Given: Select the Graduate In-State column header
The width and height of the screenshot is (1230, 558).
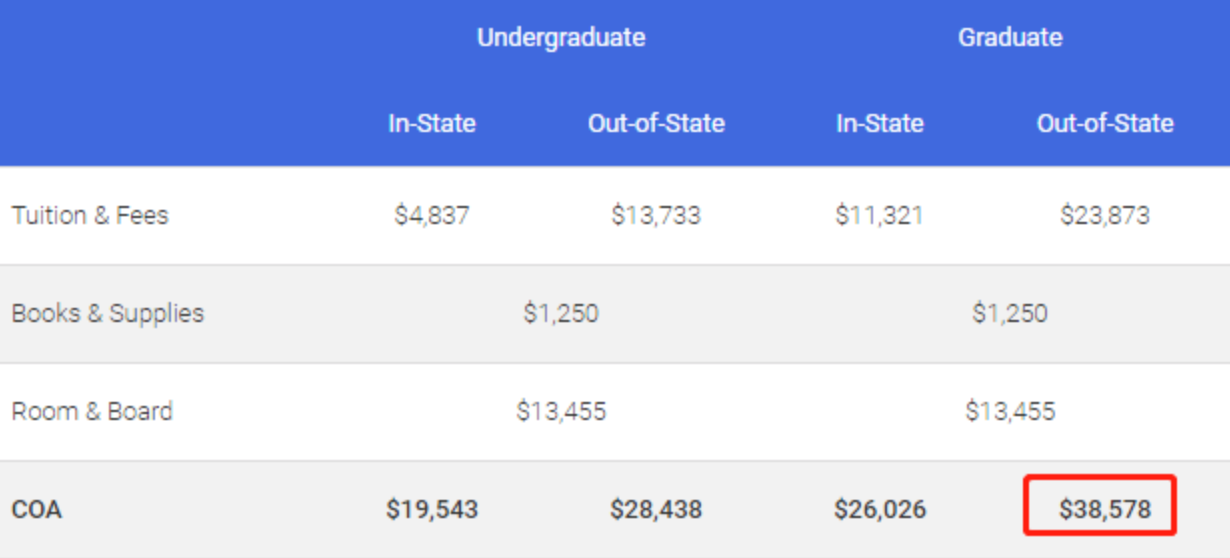Looking at the screenshot, I should [880, 124].
